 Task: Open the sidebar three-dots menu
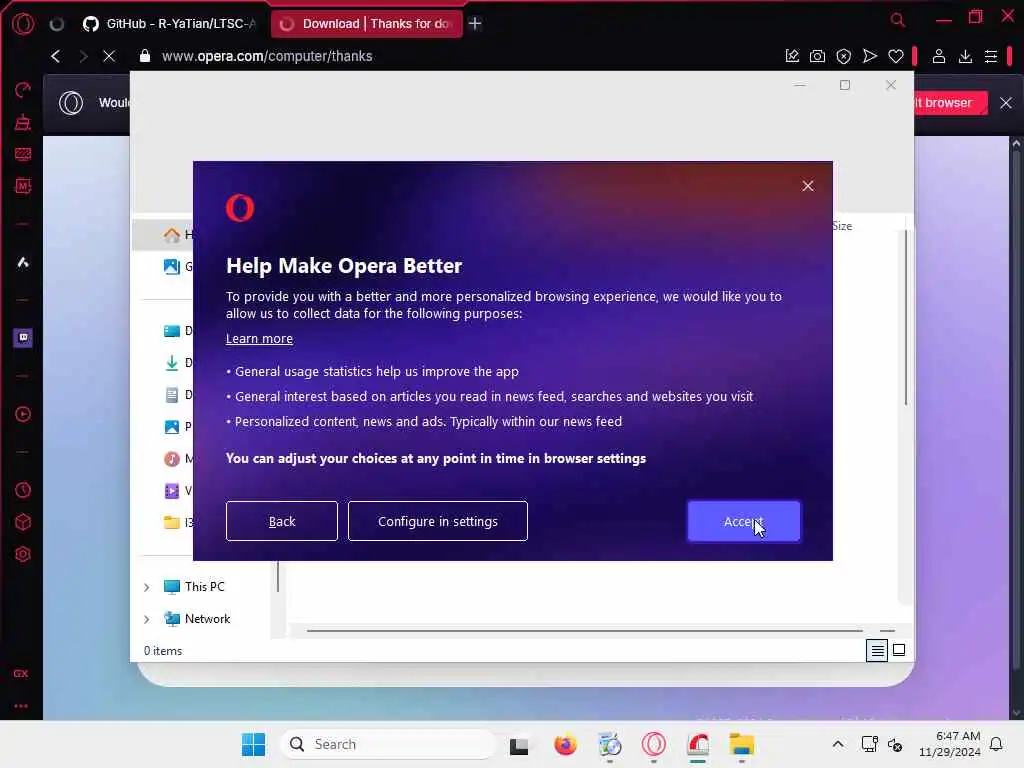pyautogui.click(x=21, y=706)
